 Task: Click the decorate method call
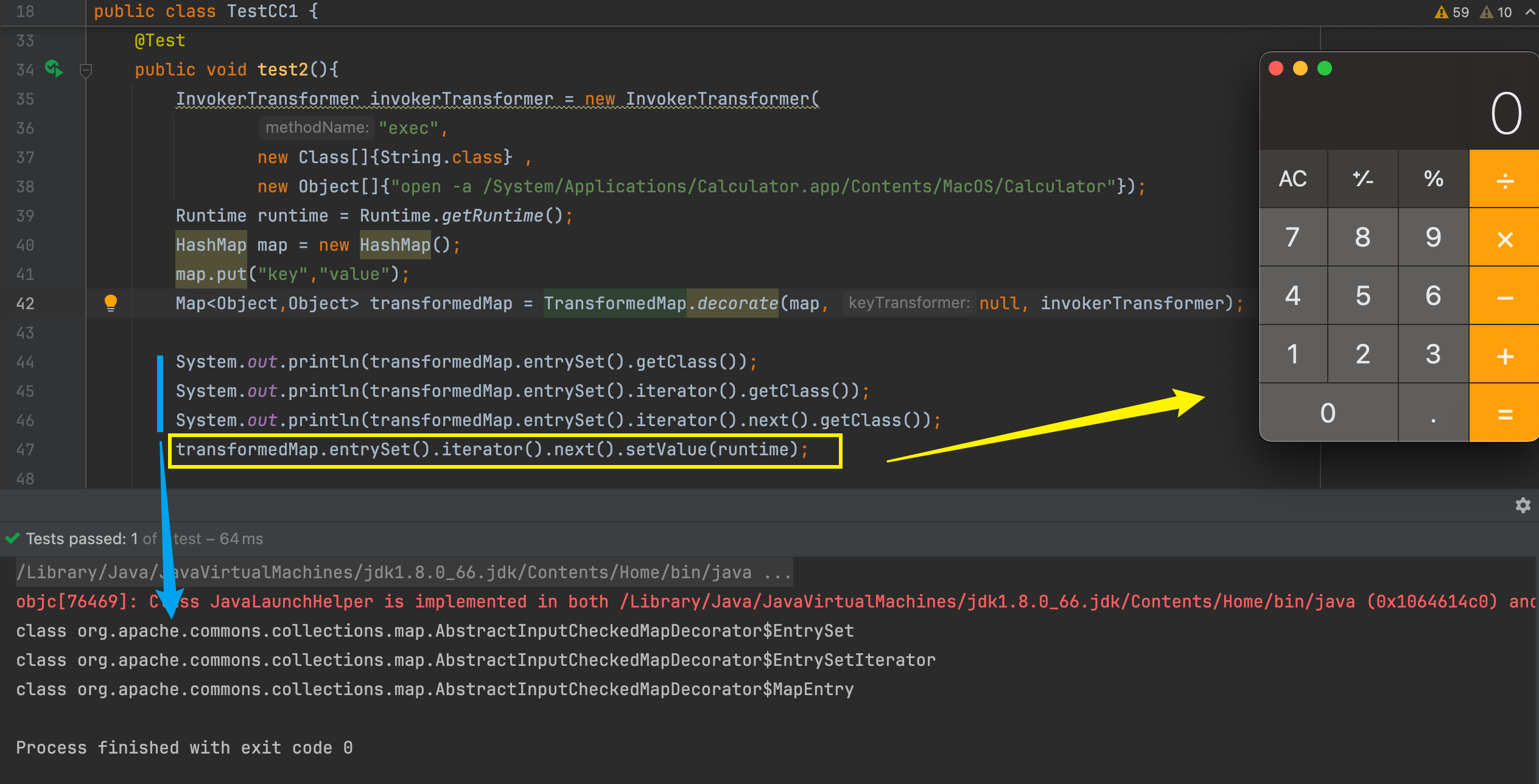pos(737,303)
